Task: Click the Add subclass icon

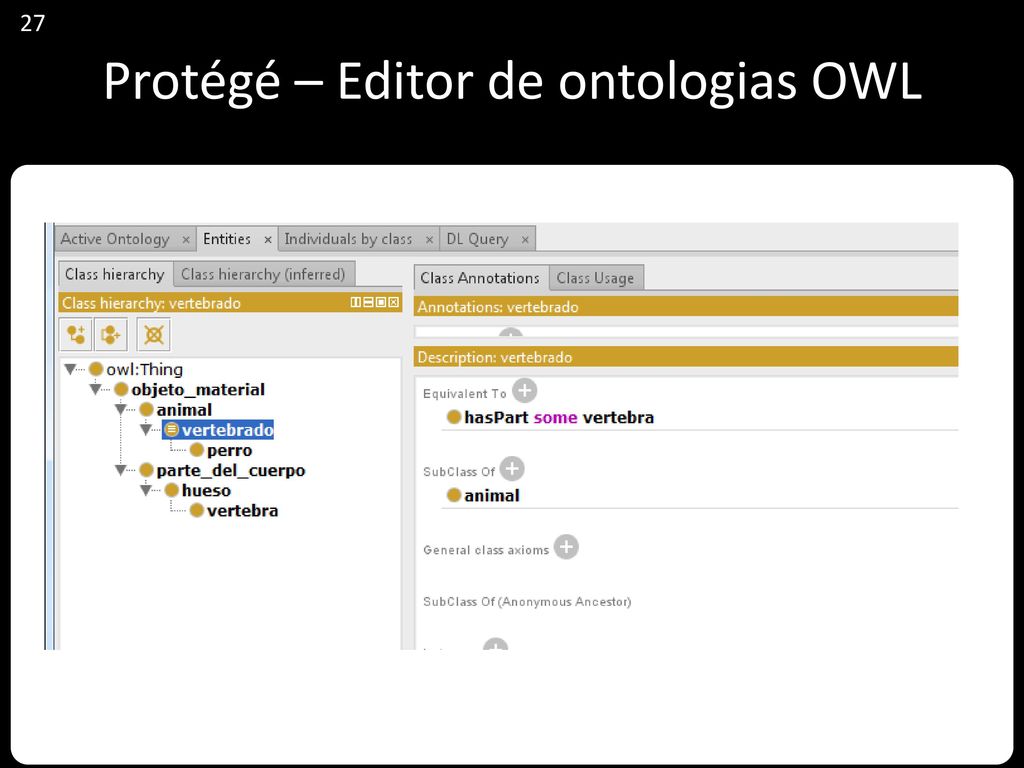Action: coord(76,335)
